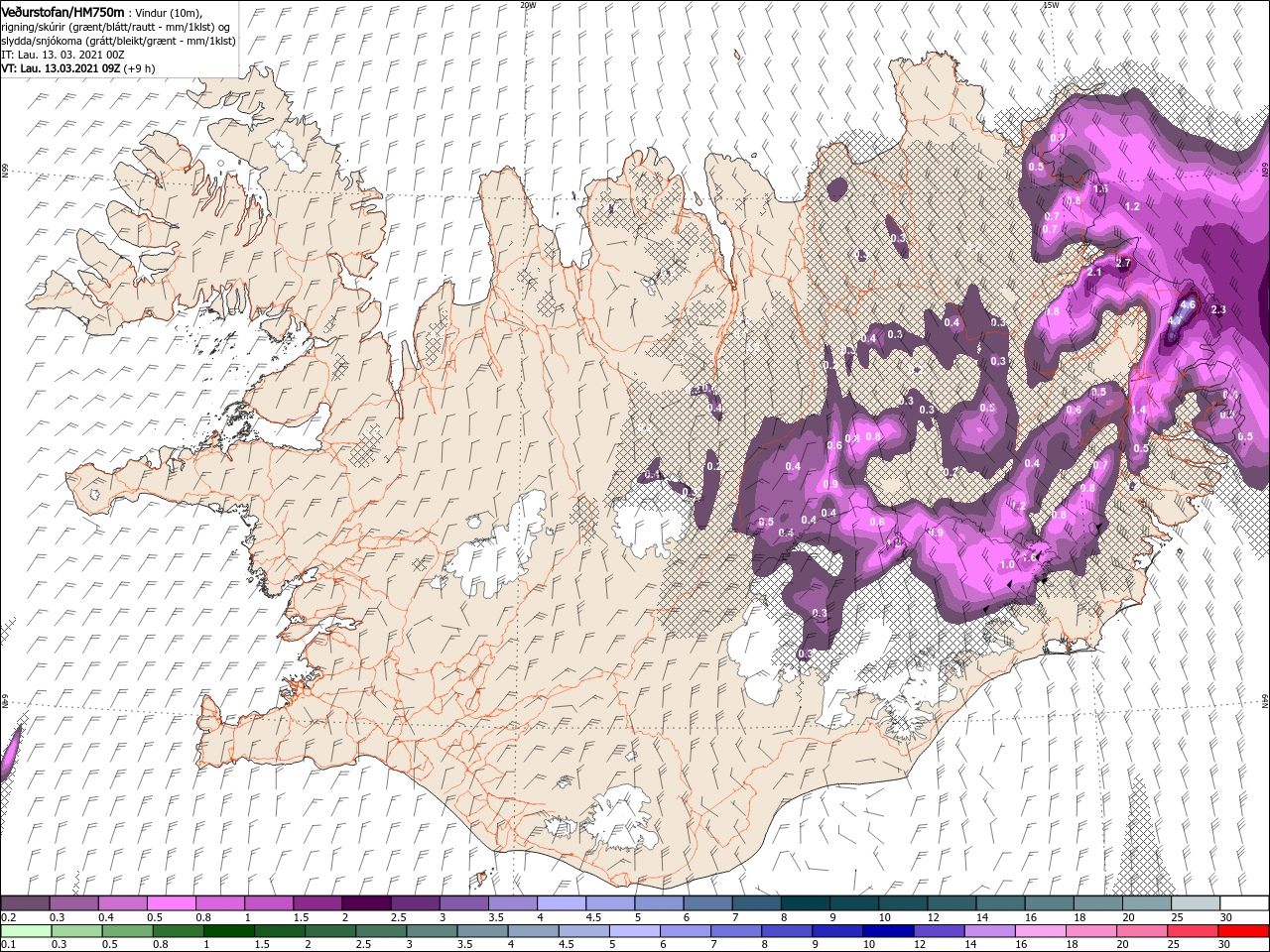Image resolution: width=1270 pixels, height=952 pixels.
Task: Click the 'rigning/skúrir' description line
Action: pos(116,27)
